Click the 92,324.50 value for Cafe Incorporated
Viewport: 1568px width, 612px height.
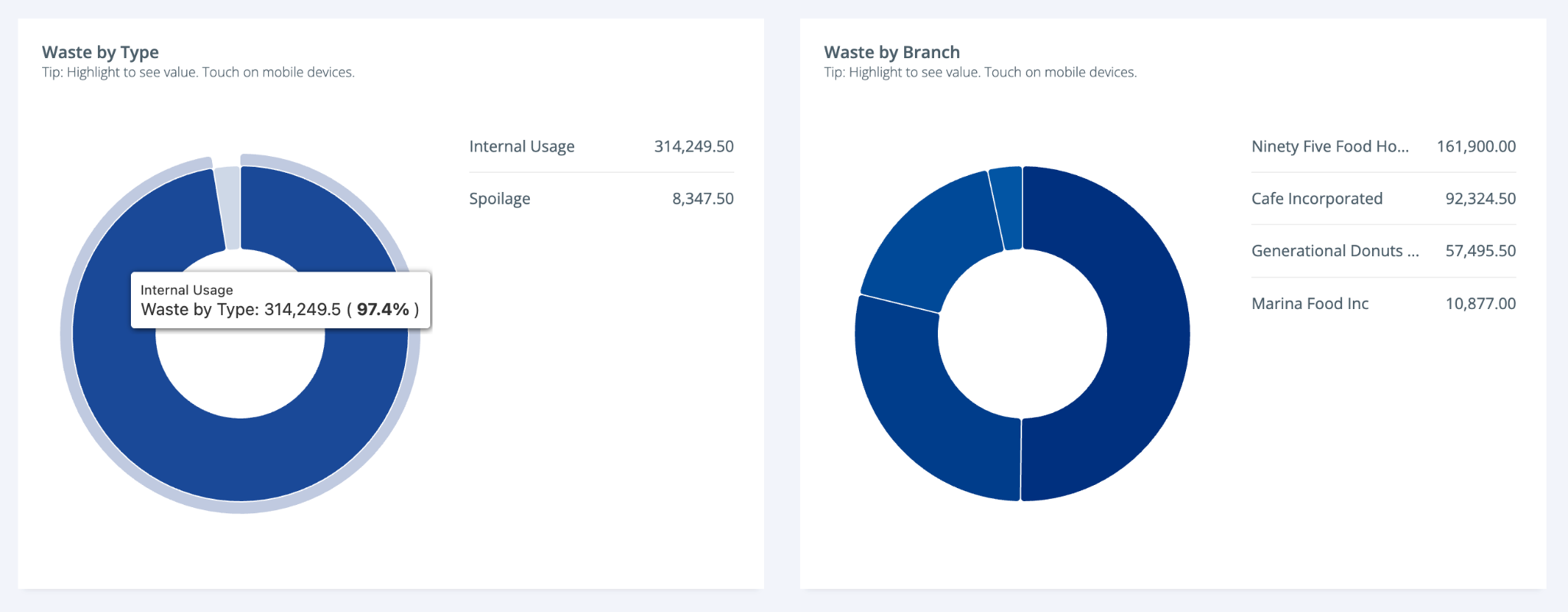(1480, 199)
